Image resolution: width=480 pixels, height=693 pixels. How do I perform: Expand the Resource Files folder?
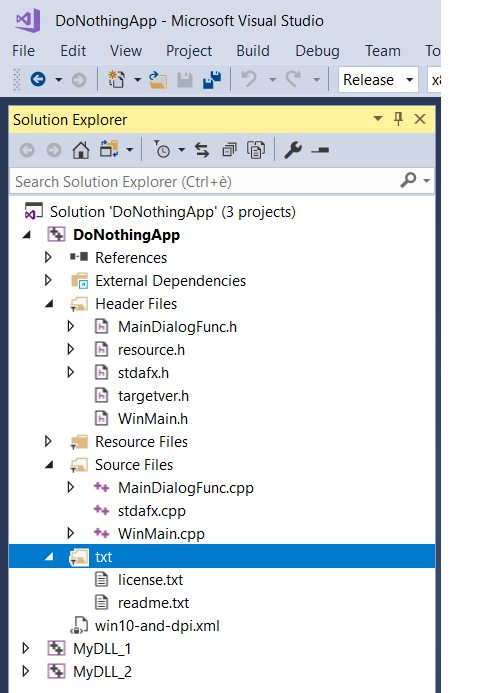coord(48,441)
